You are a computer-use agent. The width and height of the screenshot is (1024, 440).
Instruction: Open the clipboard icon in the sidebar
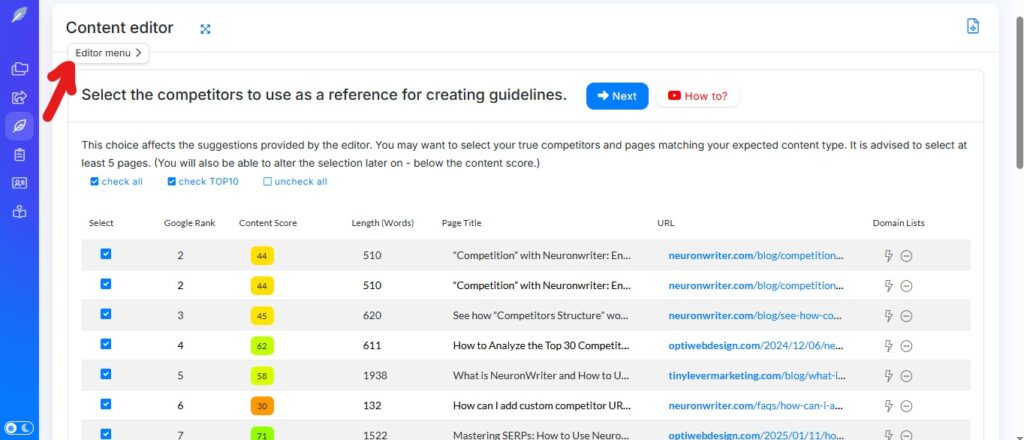[20, 155]
